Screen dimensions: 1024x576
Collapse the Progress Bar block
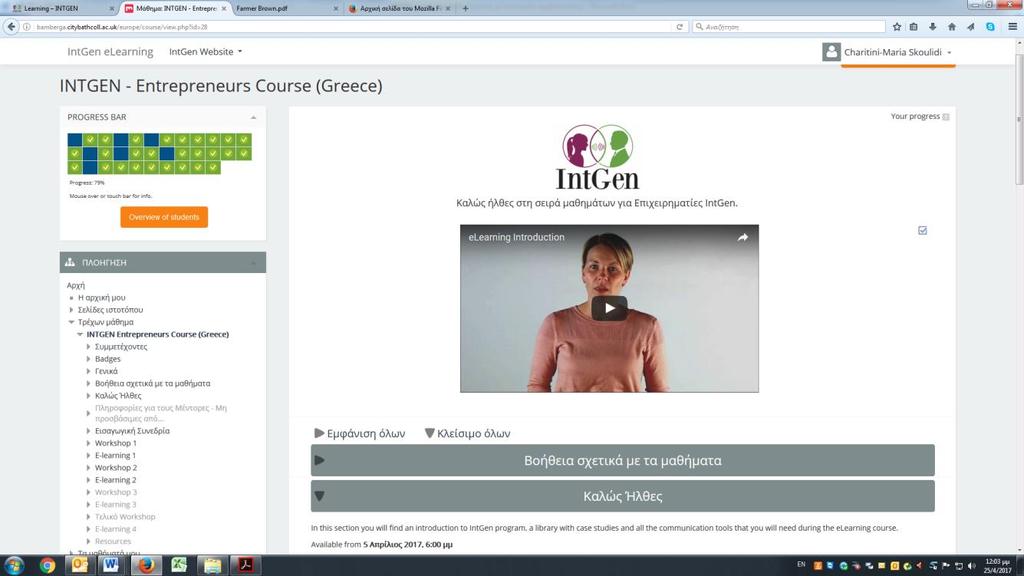(253, 118)
